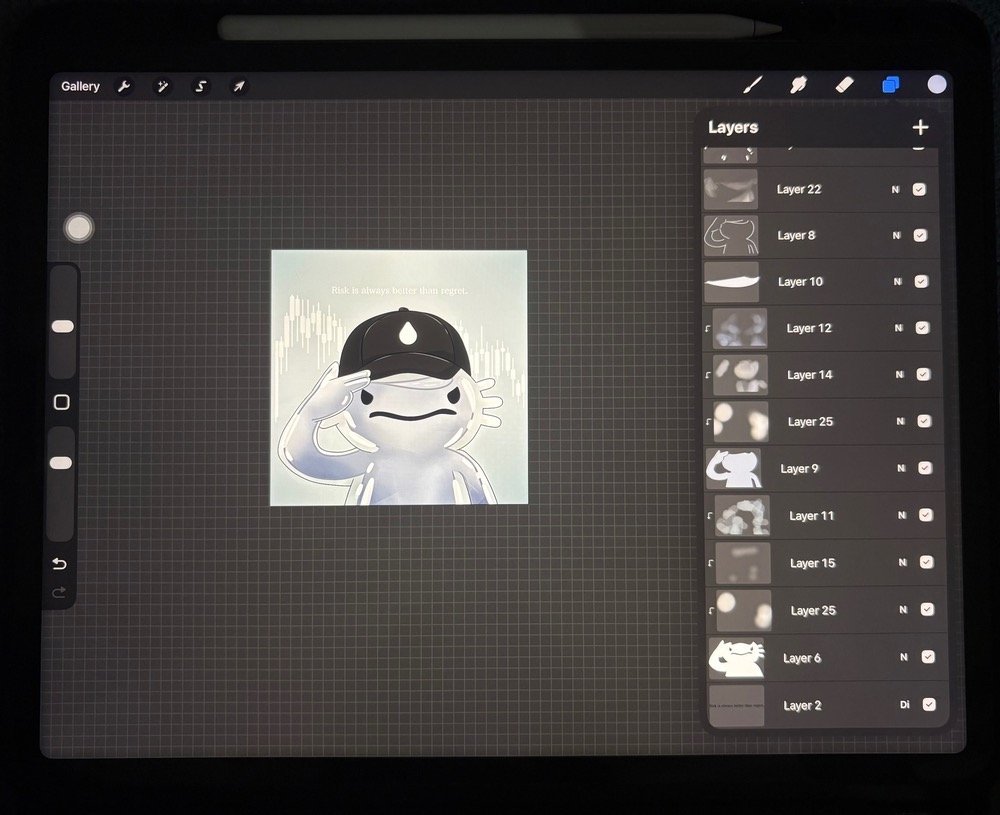Tap the 'Layers' panel title

pyautogui.click(x=733, y=128)
